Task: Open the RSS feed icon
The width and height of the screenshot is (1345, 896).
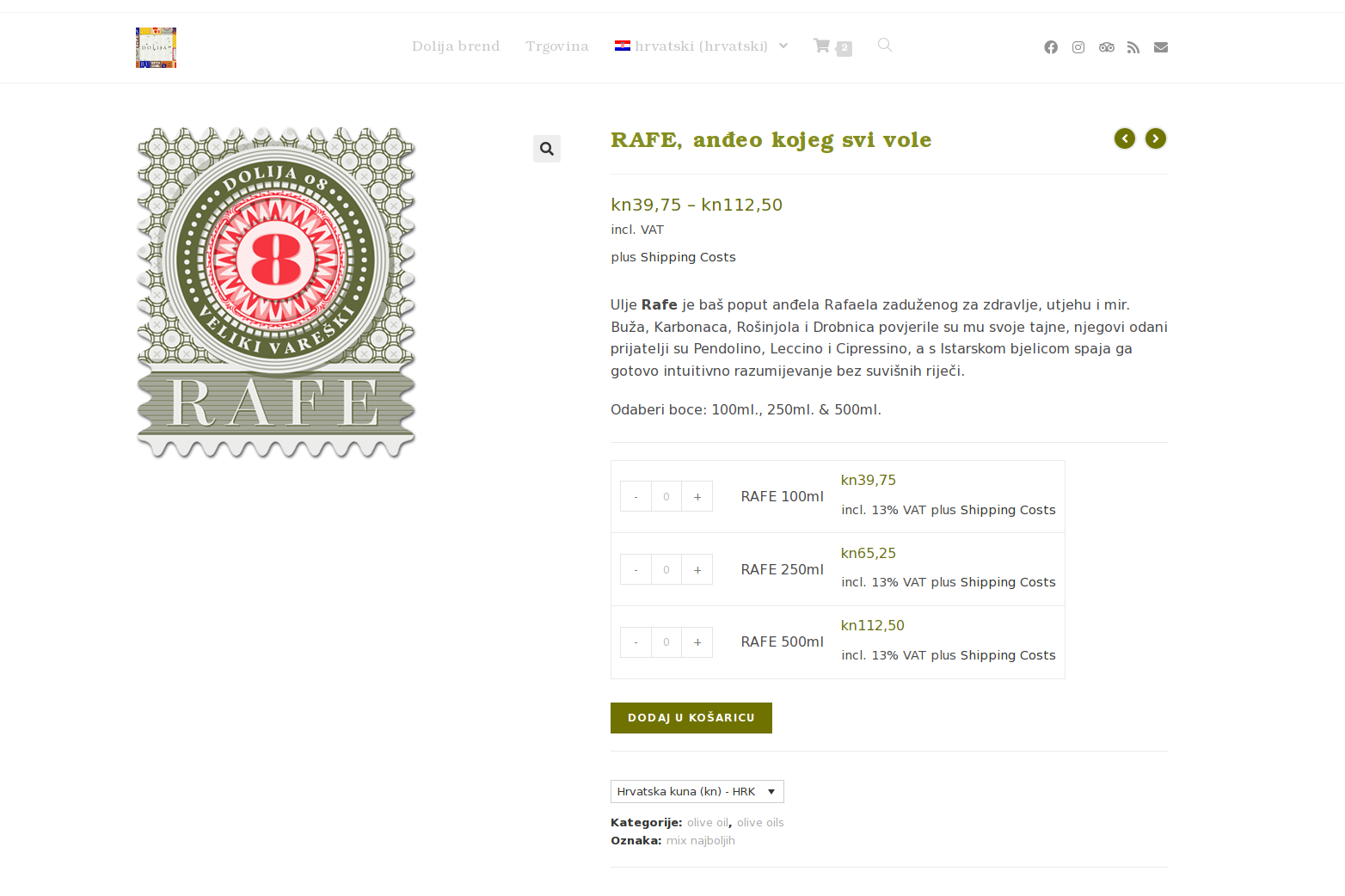Action: tap(1133, 47)
